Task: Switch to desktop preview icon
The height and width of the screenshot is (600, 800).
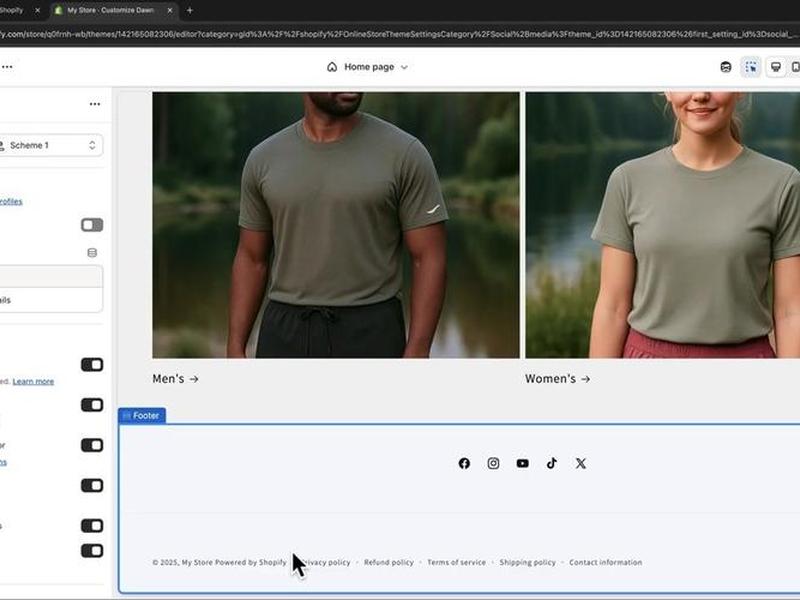Action: coord(776,67)
